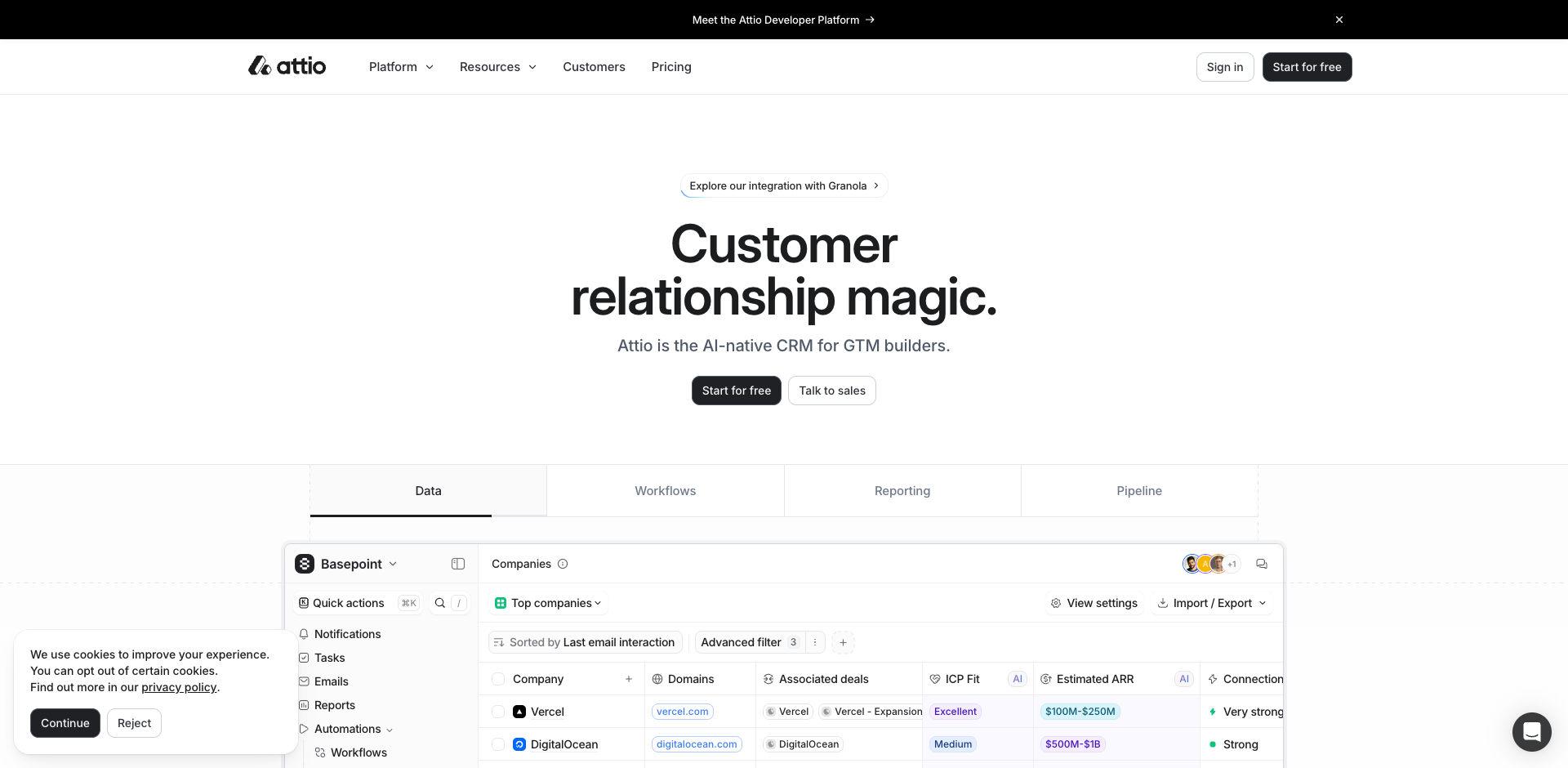Click the Quick actions icon
Viewport: 1568px width, 768px height.
point(304,603)
